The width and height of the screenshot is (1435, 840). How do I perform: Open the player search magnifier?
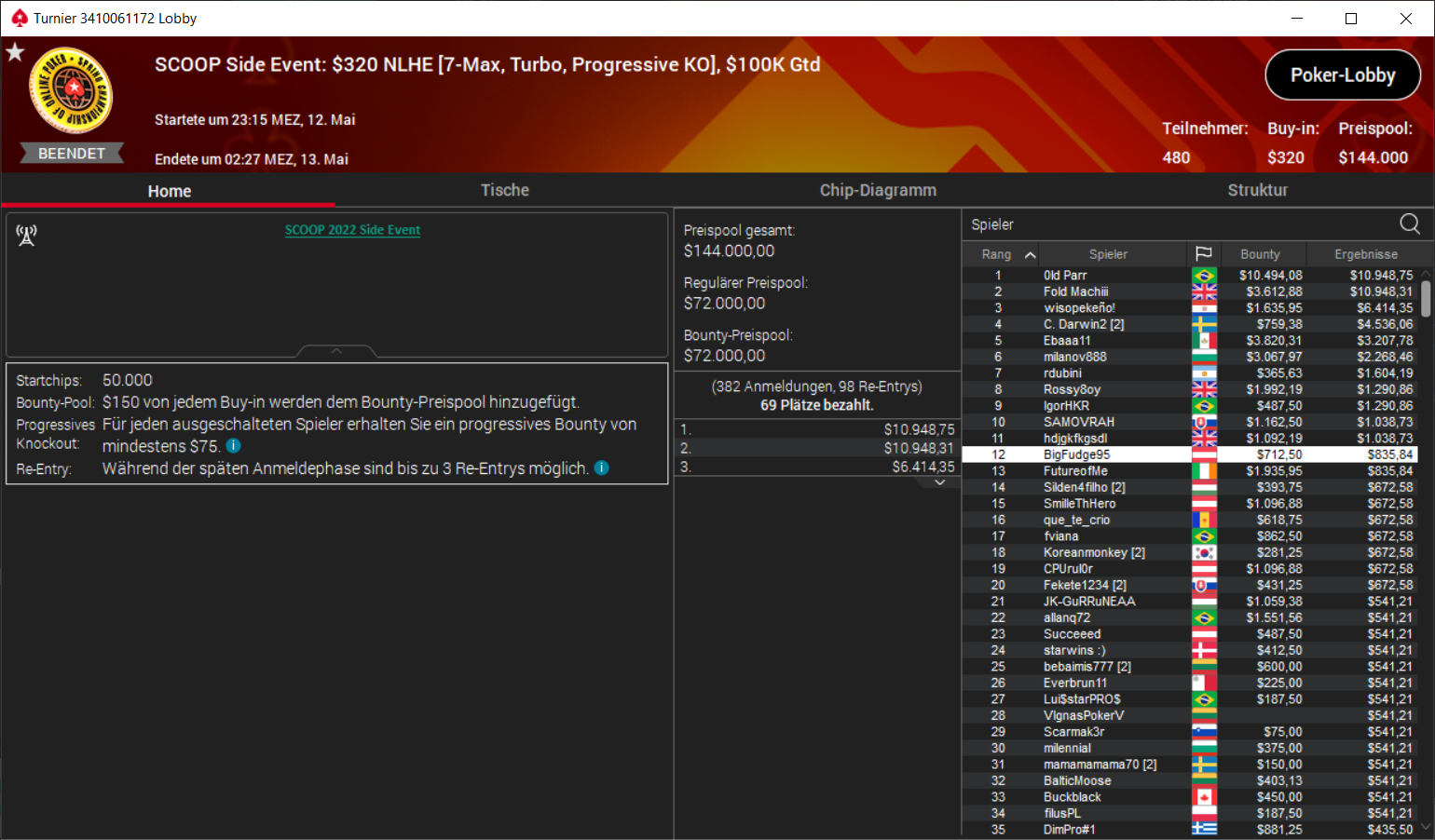(x=1410, y=224)
